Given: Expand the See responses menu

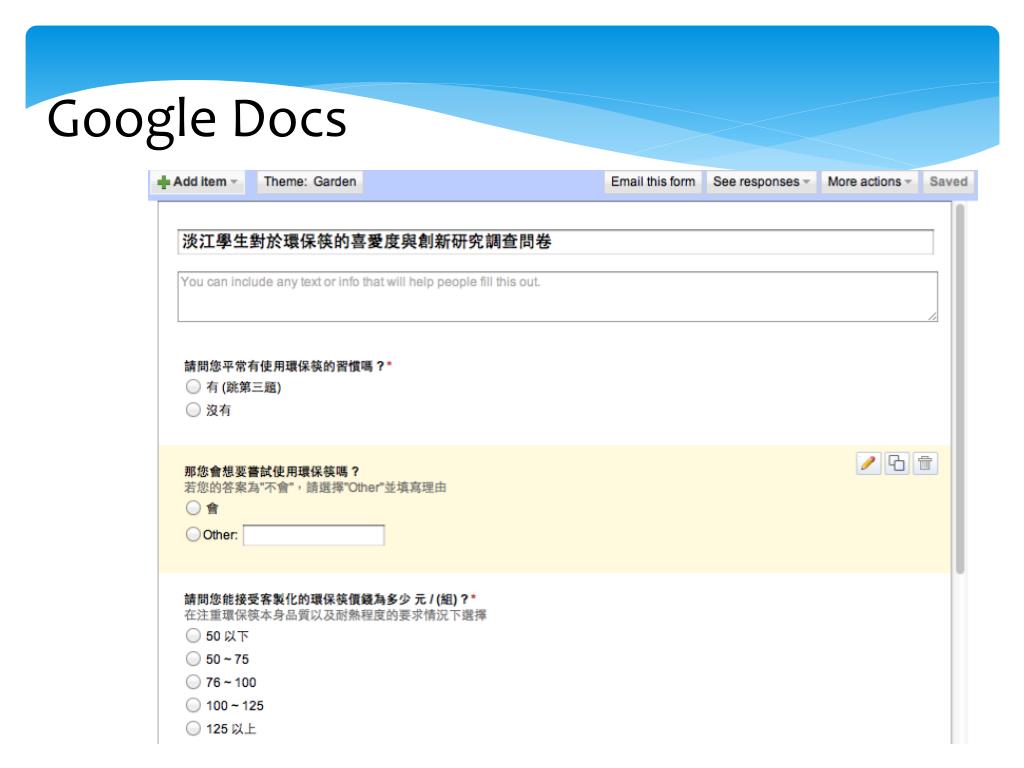Looking at the screenshot, I should coord(760,182).
